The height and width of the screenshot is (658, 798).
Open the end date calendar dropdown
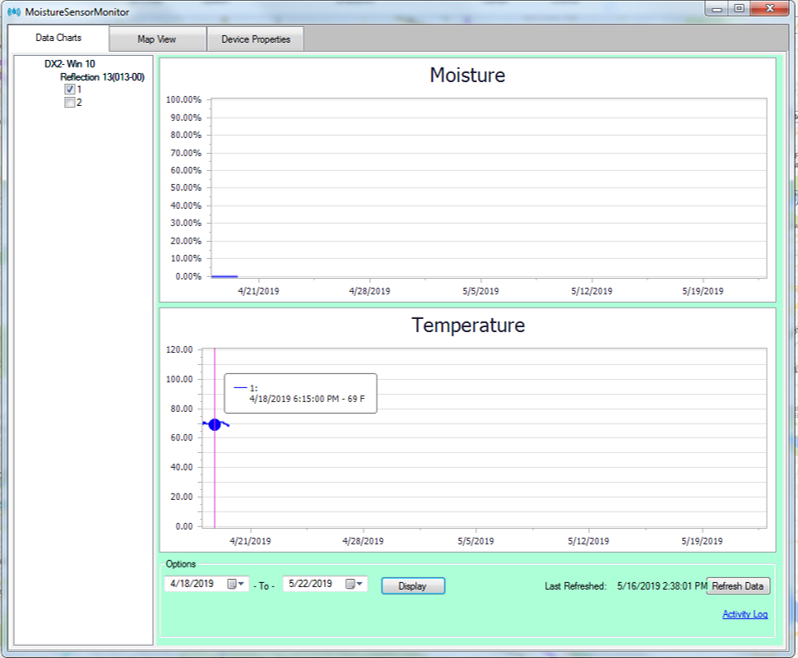pos(354,584)
